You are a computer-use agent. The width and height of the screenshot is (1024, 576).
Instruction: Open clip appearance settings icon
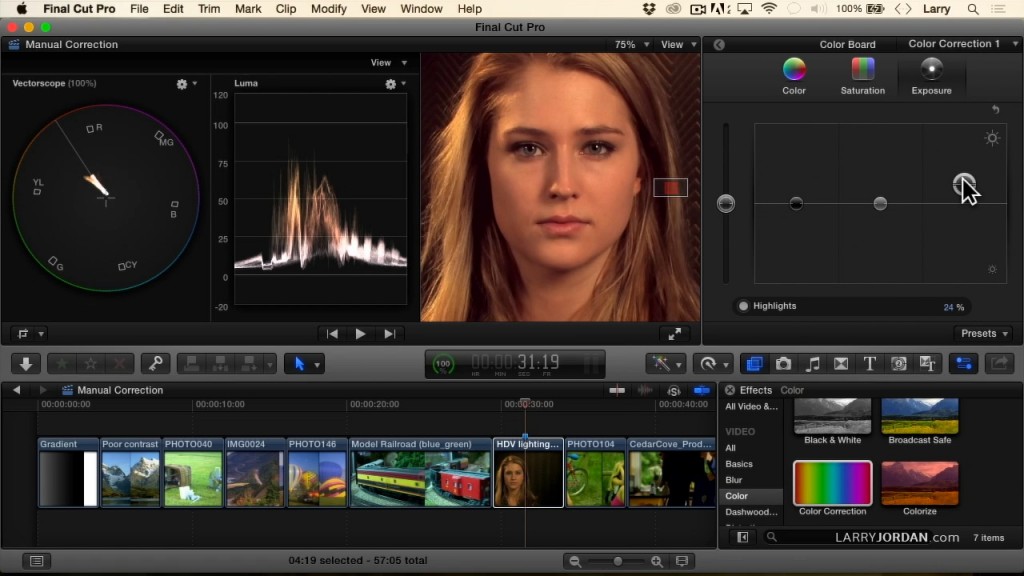[x=682, y=561]
